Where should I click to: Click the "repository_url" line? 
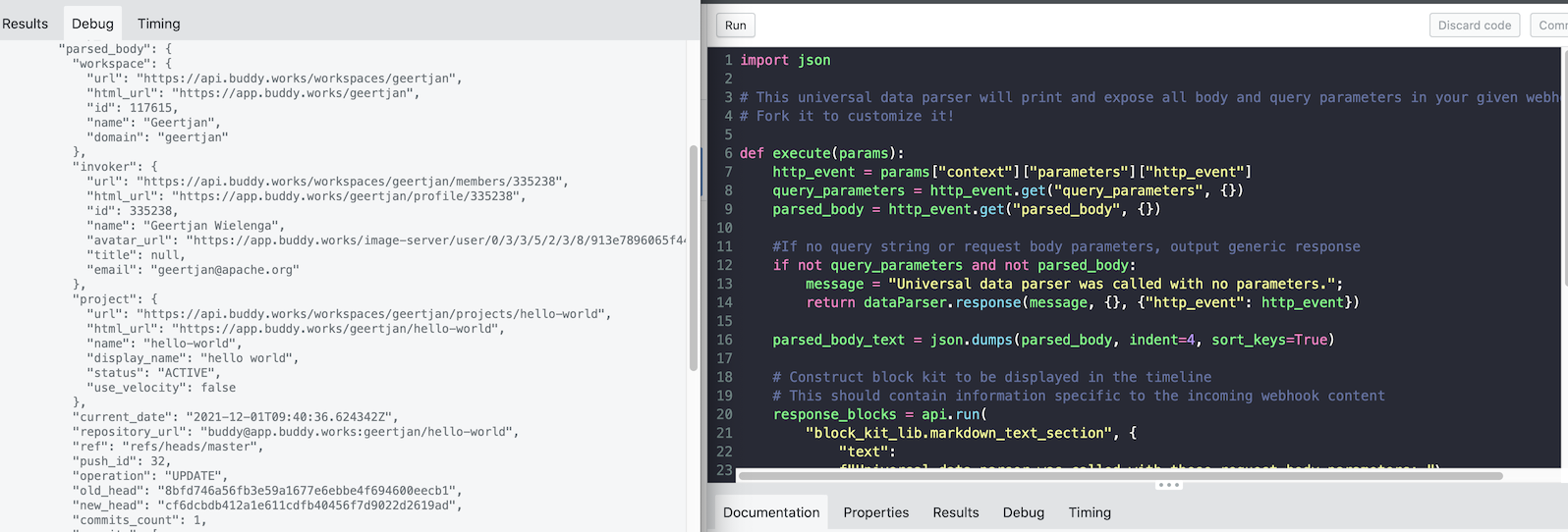coord(295,432)
